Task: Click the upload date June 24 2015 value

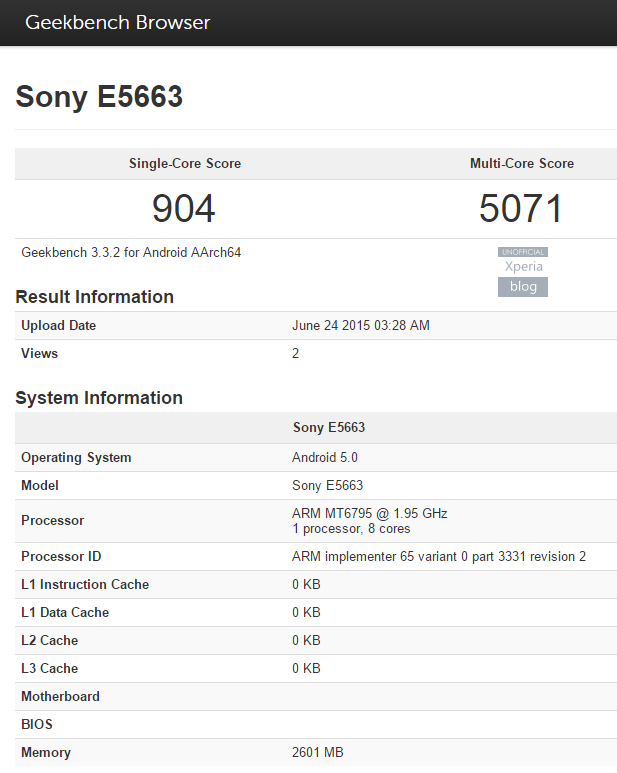Action: tap(361, 326)
